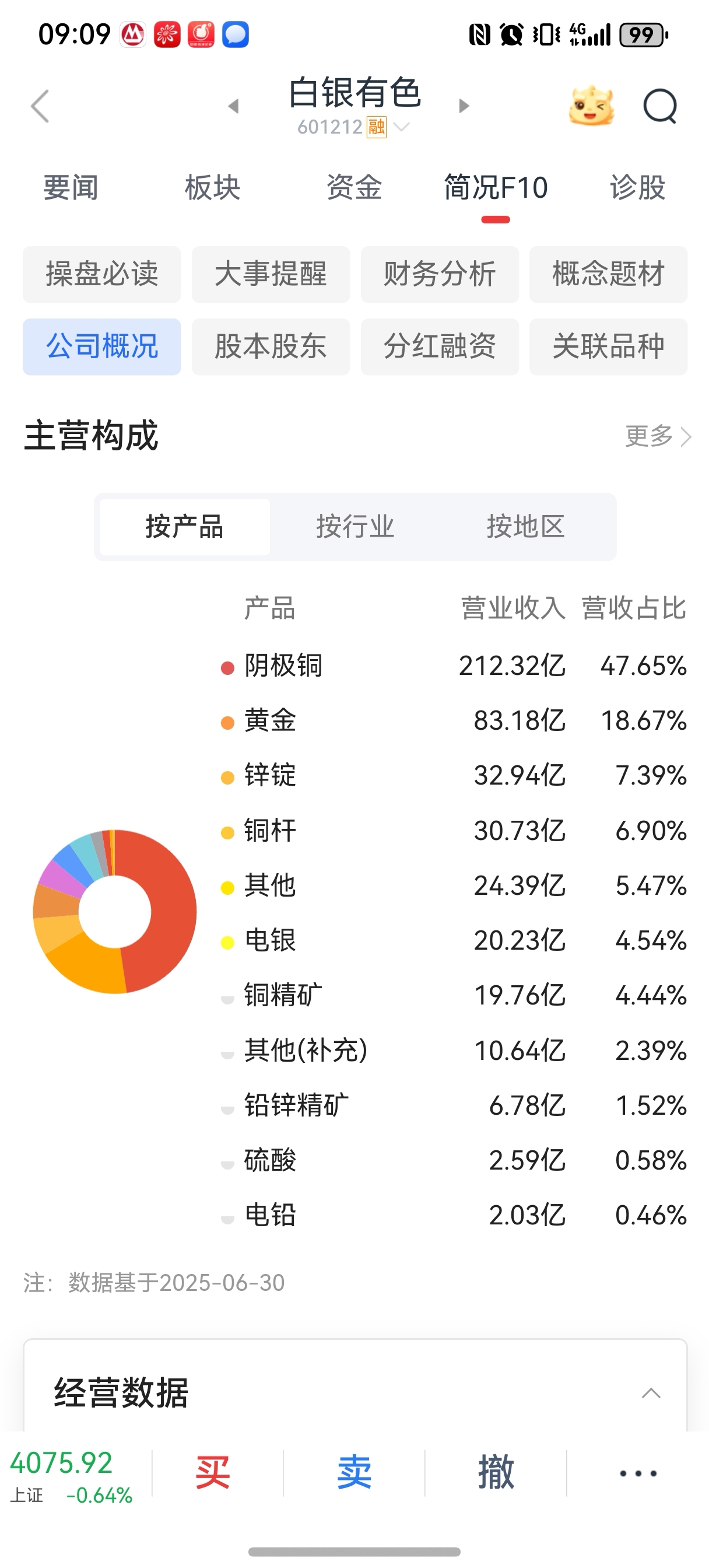Tap the donut revenue chart
The height and width of the screenshot is (1568, 709).
coord(115,911)
